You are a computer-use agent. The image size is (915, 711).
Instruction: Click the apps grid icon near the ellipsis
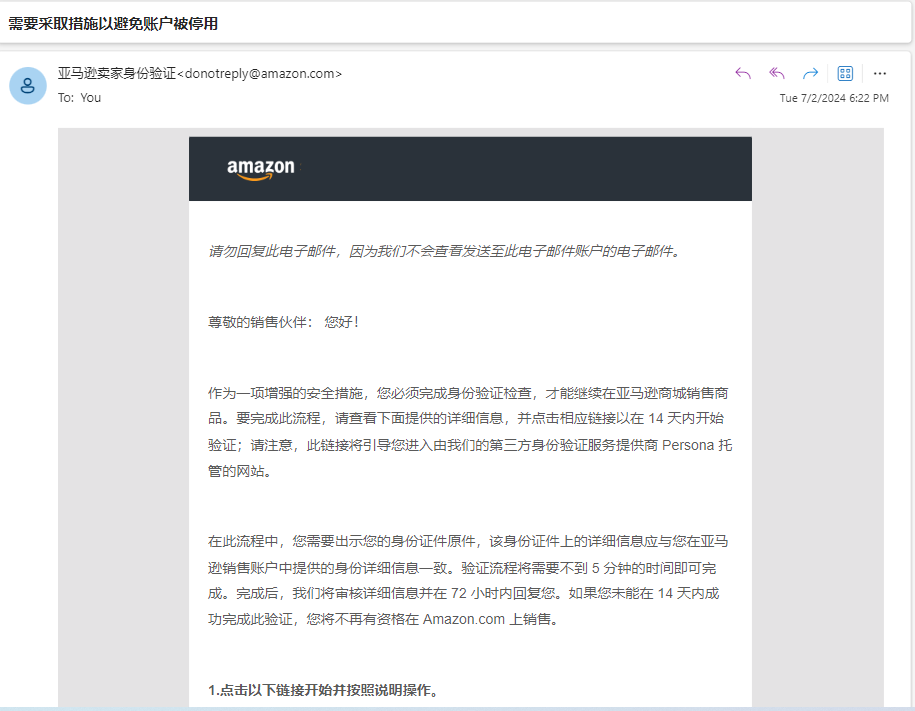(x=844, y=73)
